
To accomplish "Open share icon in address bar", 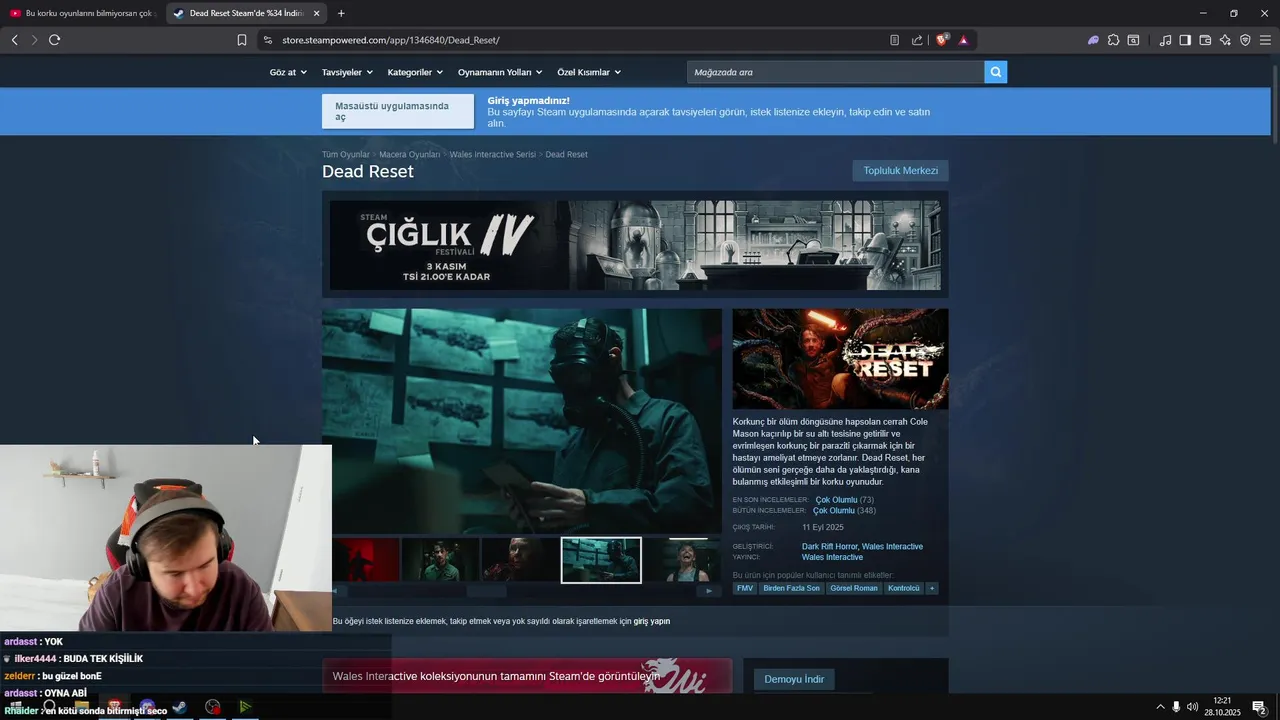I will coord(917,40).
